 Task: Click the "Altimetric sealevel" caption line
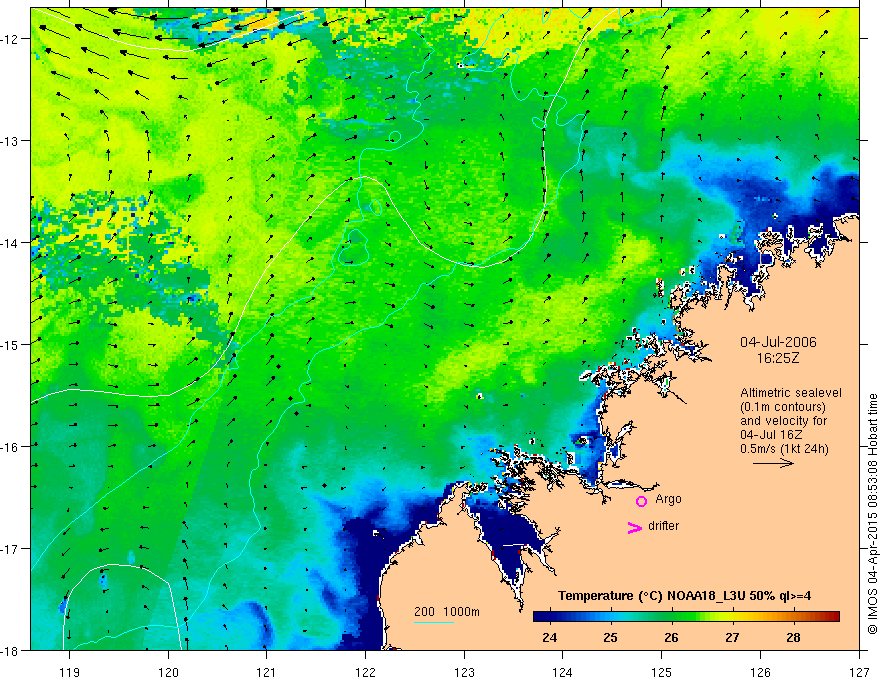pos(791,393)
